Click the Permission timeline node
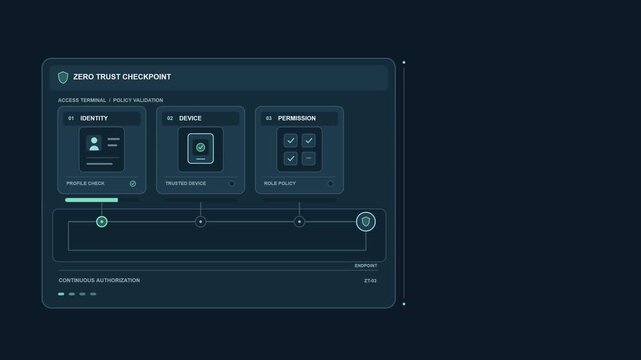Screen dimensions: 641x360 coord(299,221)
